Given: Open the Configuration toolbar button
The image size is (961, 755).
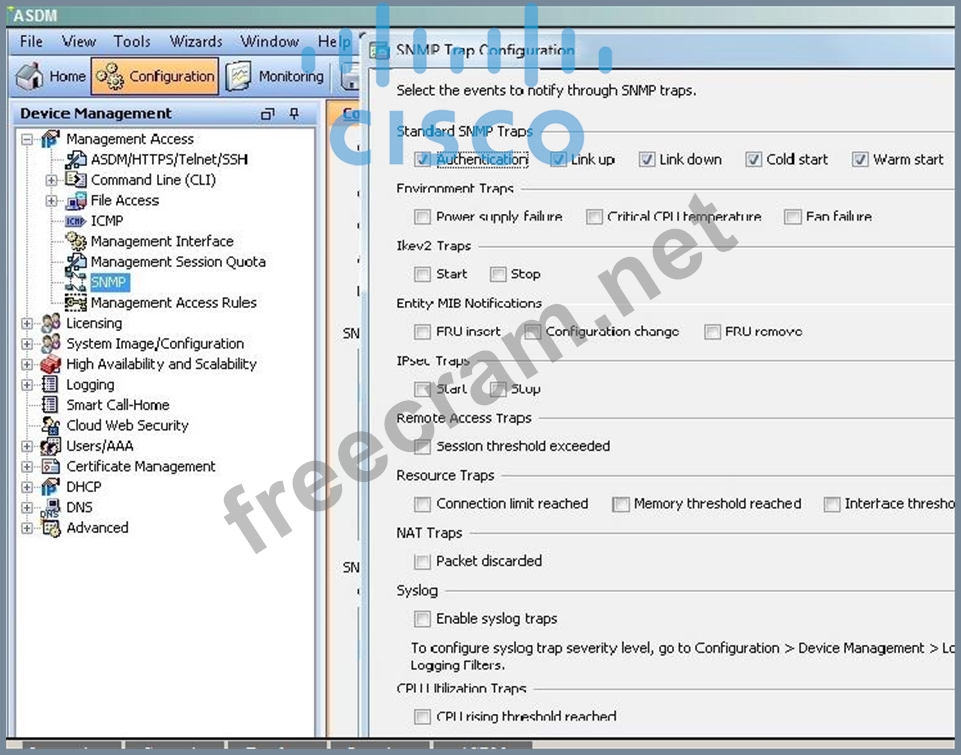Looking at the screenshot, I should [x=110, y=76].
